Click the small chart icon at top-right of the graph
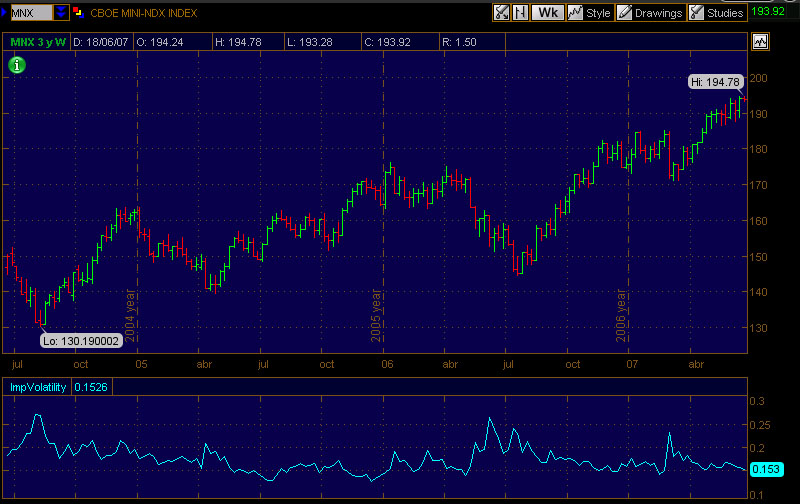This screenshot has width=800, height=504. point(761,42)
